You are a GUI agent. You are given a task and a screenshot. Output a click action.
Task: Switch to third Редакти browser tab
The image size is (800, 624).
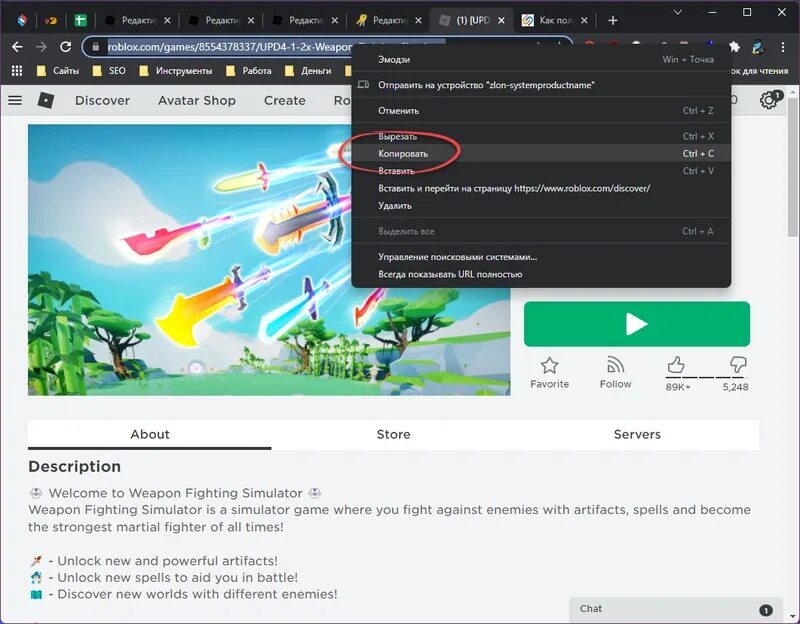(x=304, y=20)
